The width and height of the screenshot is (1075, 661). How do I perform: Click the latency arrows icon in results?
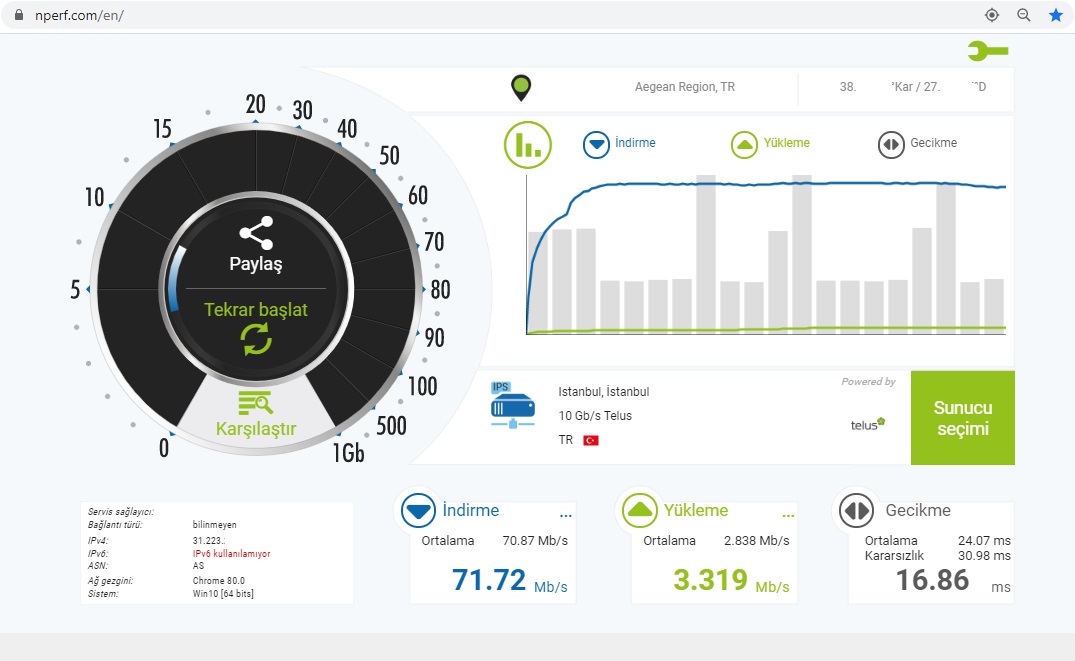tap(856, 510)
